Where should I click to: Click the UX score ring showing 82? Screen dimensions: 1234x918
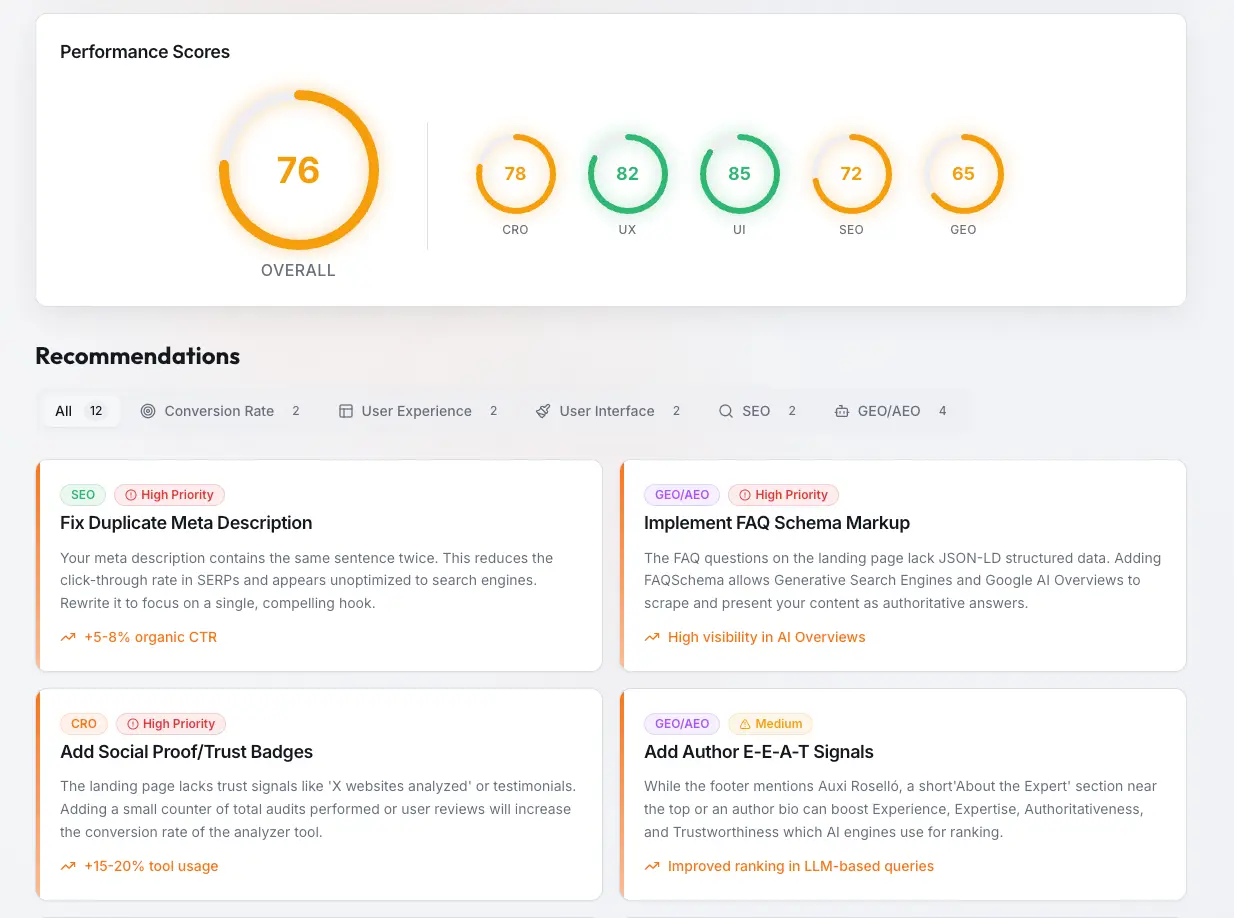(627, 174)
